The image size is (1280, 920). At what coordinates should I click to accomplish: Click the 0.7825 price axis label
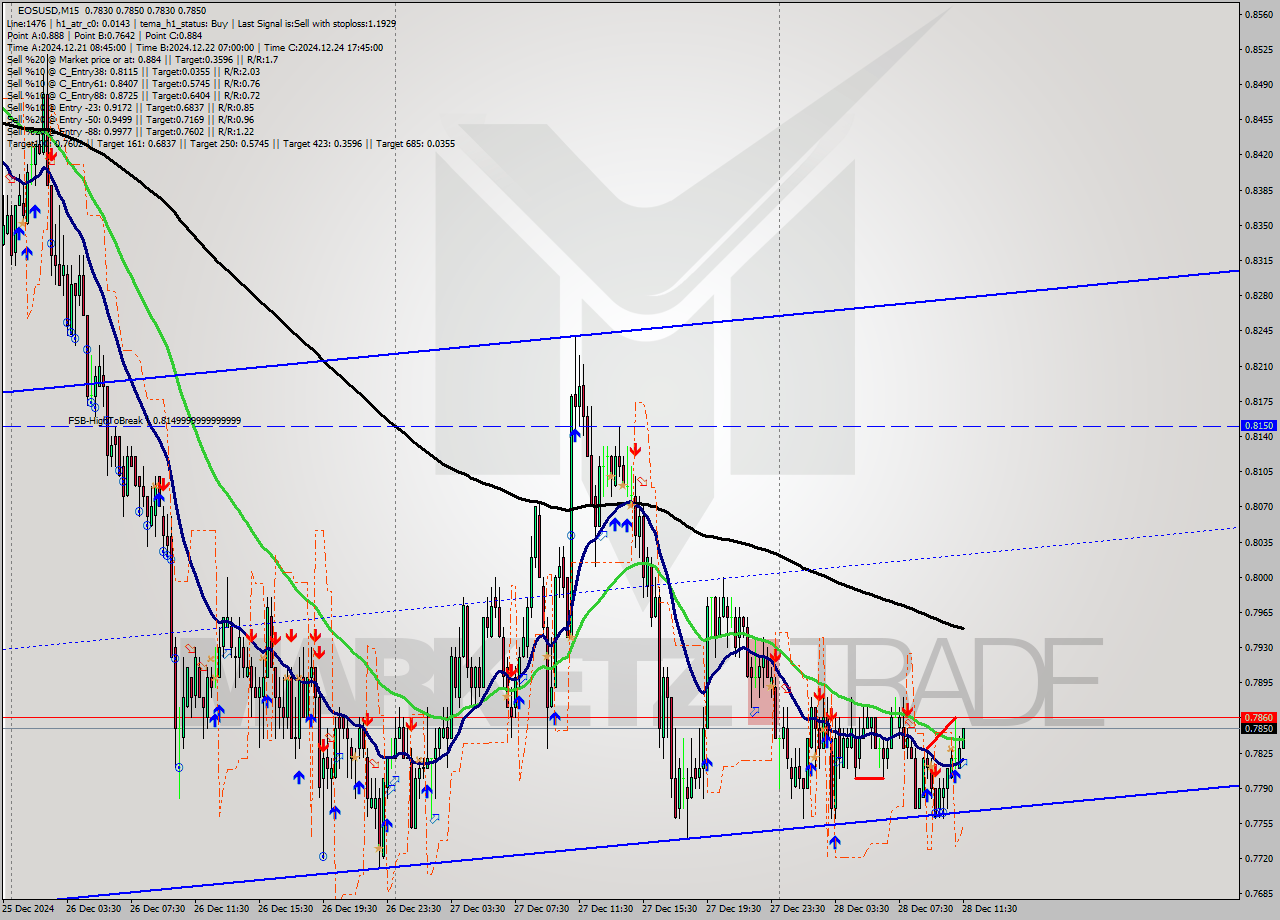click(1259, 753)
